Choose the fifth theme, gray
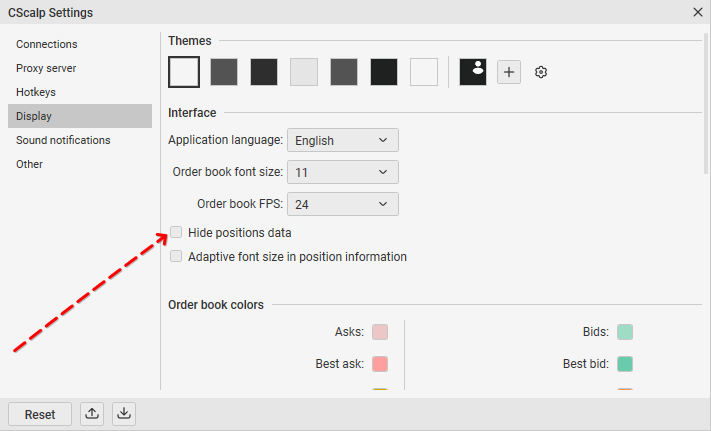The height and width of the screenshot is (431, 711). click(x=344, y=72)
